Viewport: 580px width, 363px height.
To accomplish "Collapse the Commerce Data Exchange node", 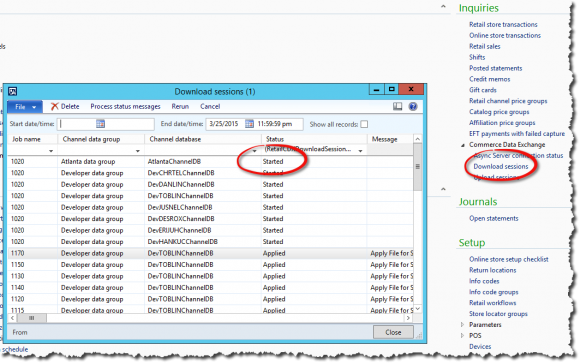I will [x=463, y=145].
